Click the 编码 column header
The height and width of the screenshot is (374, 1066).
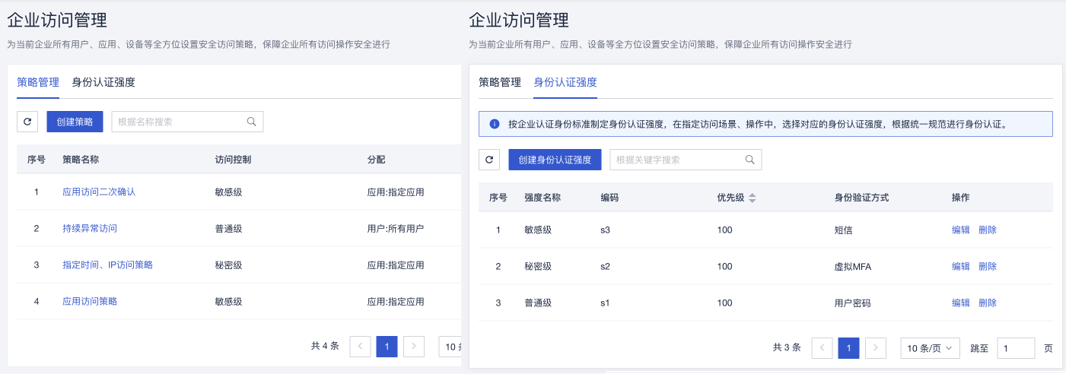click(609, 198)
